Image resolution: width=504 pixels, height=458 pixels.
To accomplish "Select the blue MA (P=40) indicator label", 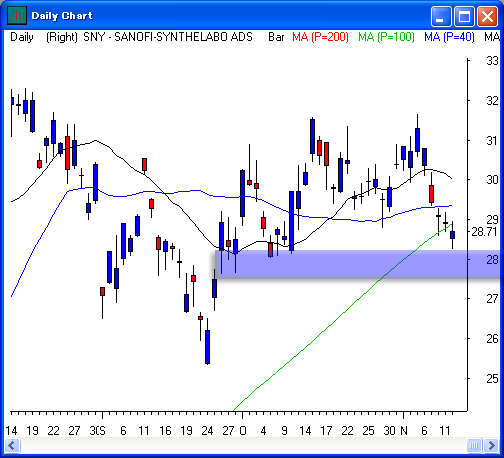I will tap(449, 37).
